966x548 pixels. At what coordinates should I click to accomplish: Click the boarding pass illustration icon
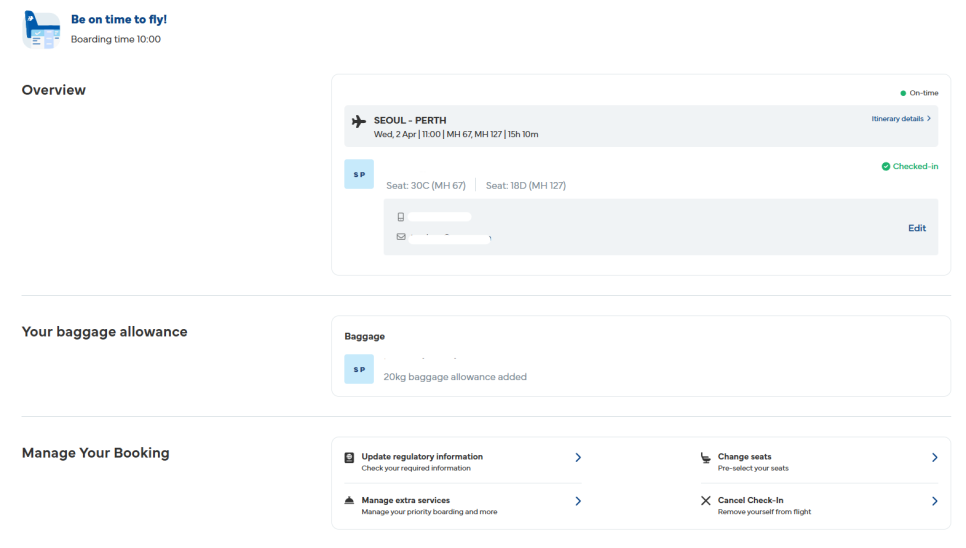pos(41,30)
